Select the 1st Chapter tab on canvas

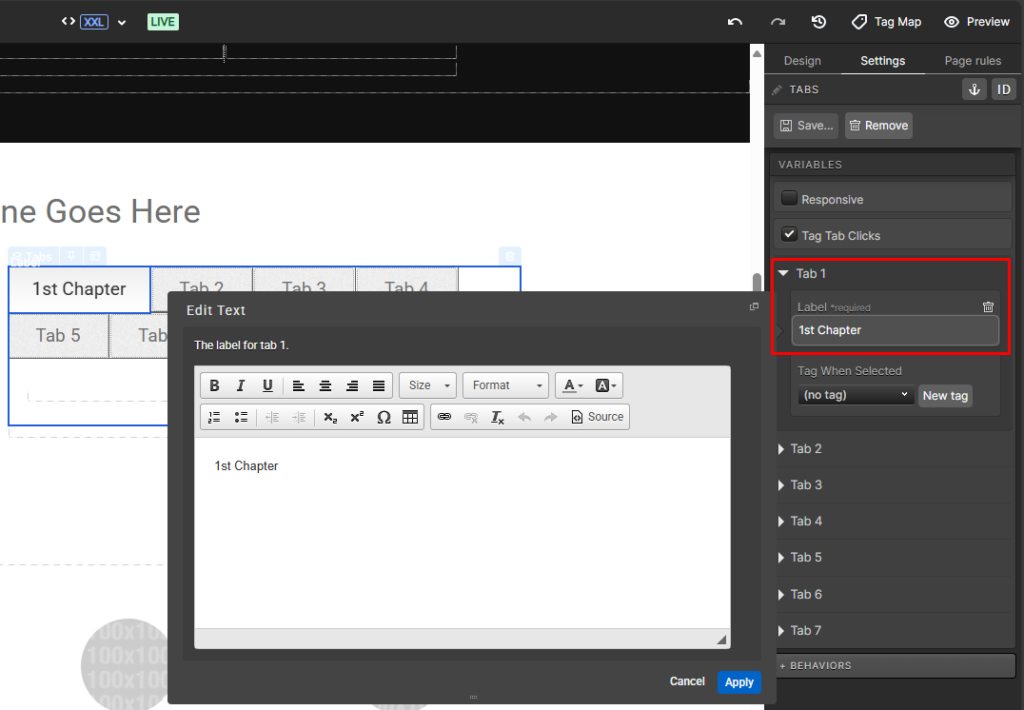(79, 289)
